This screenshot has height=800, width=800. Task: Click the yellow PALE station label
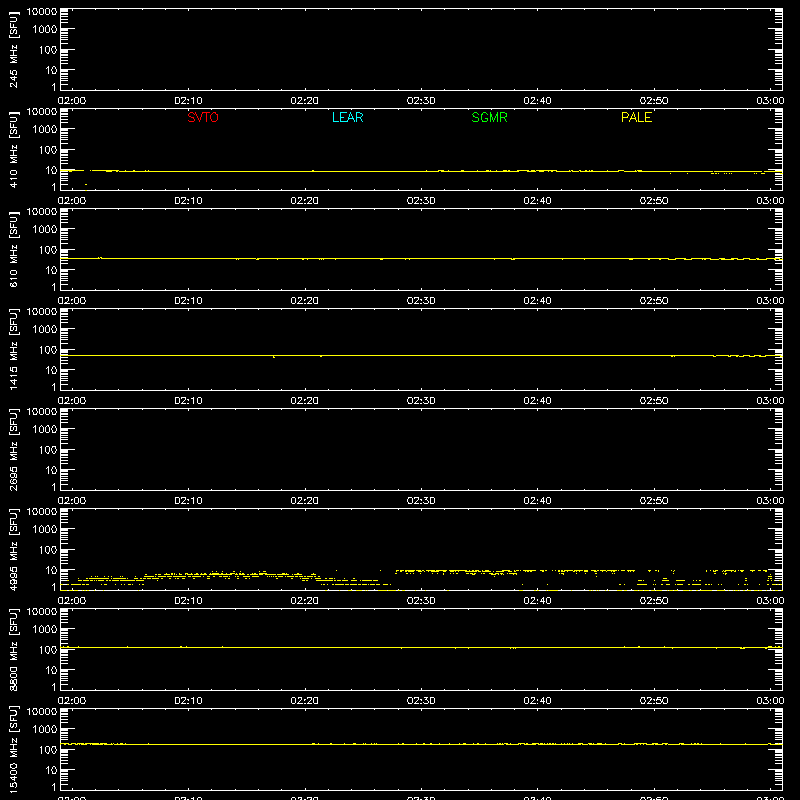(x=636, y=117)
